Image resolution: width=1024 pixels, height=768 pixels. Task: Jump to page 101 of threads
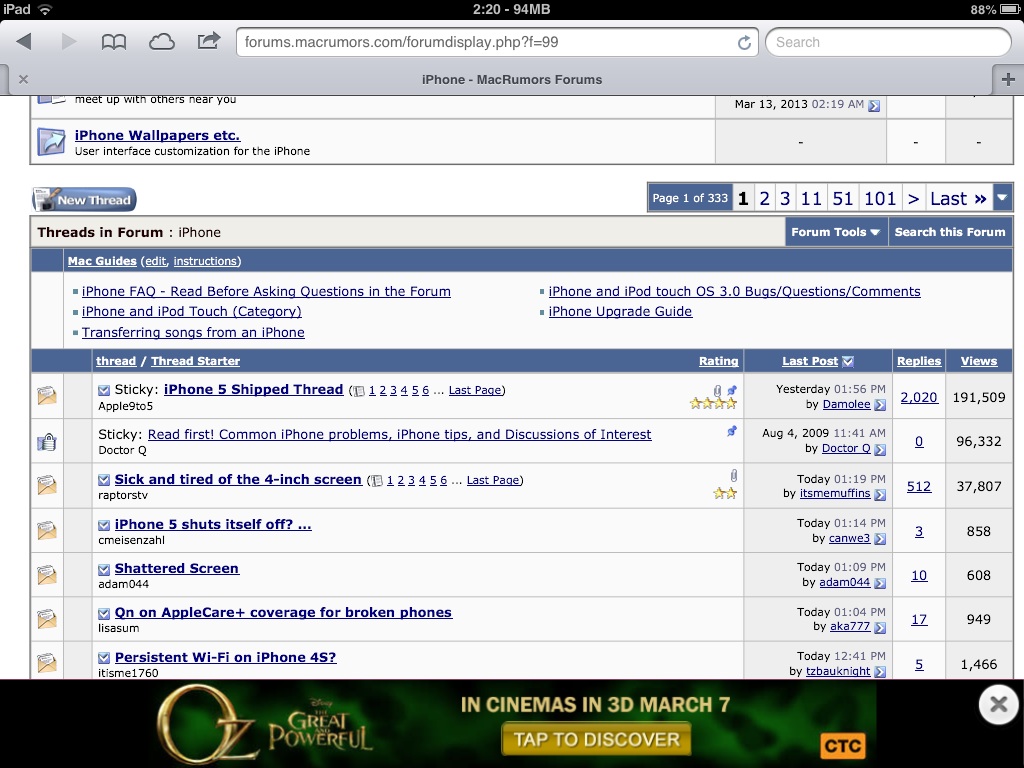click(x=880, y=198)
